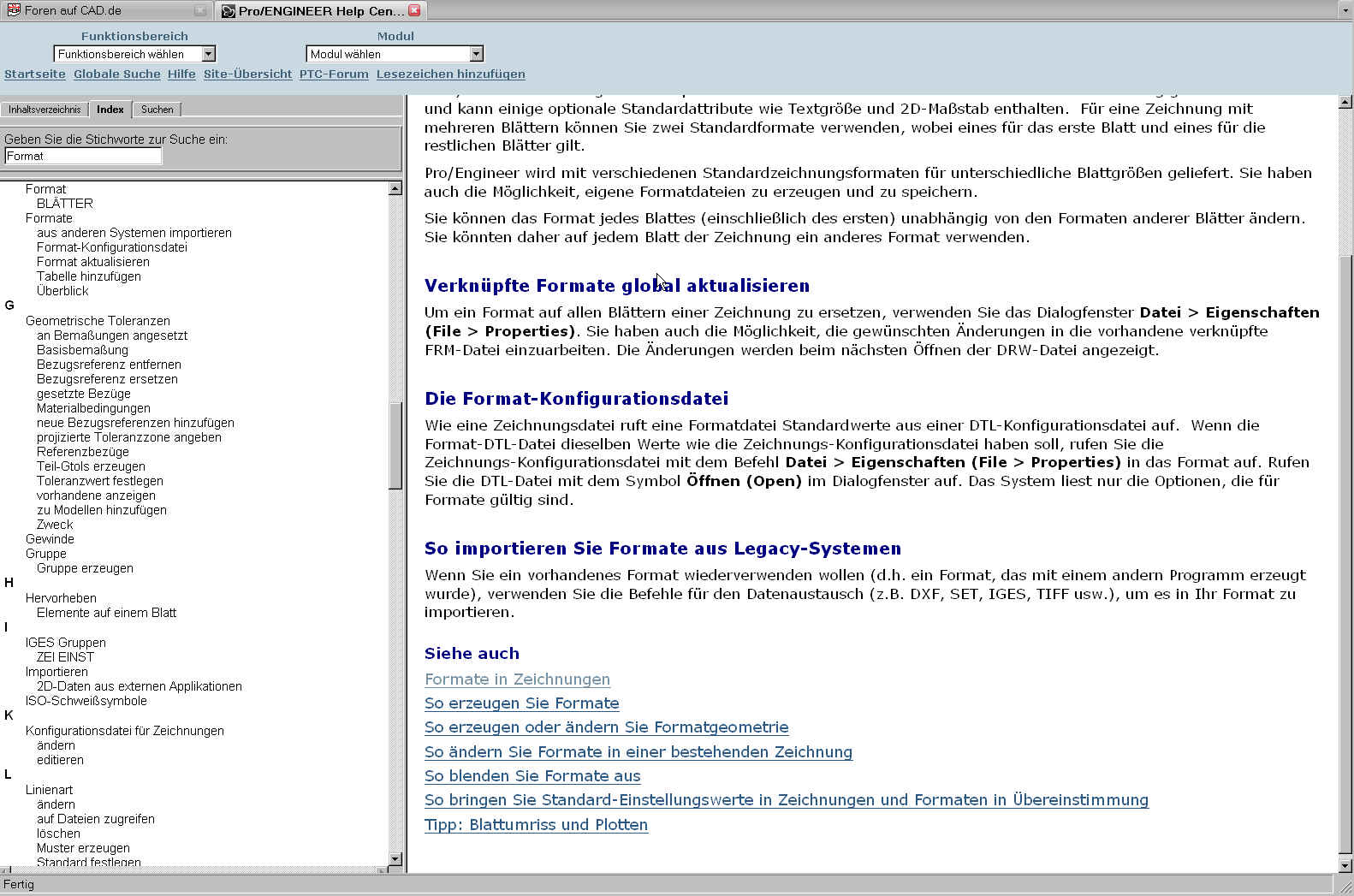Open index entry editieren under Konfigurationsdatei
The height and width of the screenshot is (896, 1354).
point(60,760)
